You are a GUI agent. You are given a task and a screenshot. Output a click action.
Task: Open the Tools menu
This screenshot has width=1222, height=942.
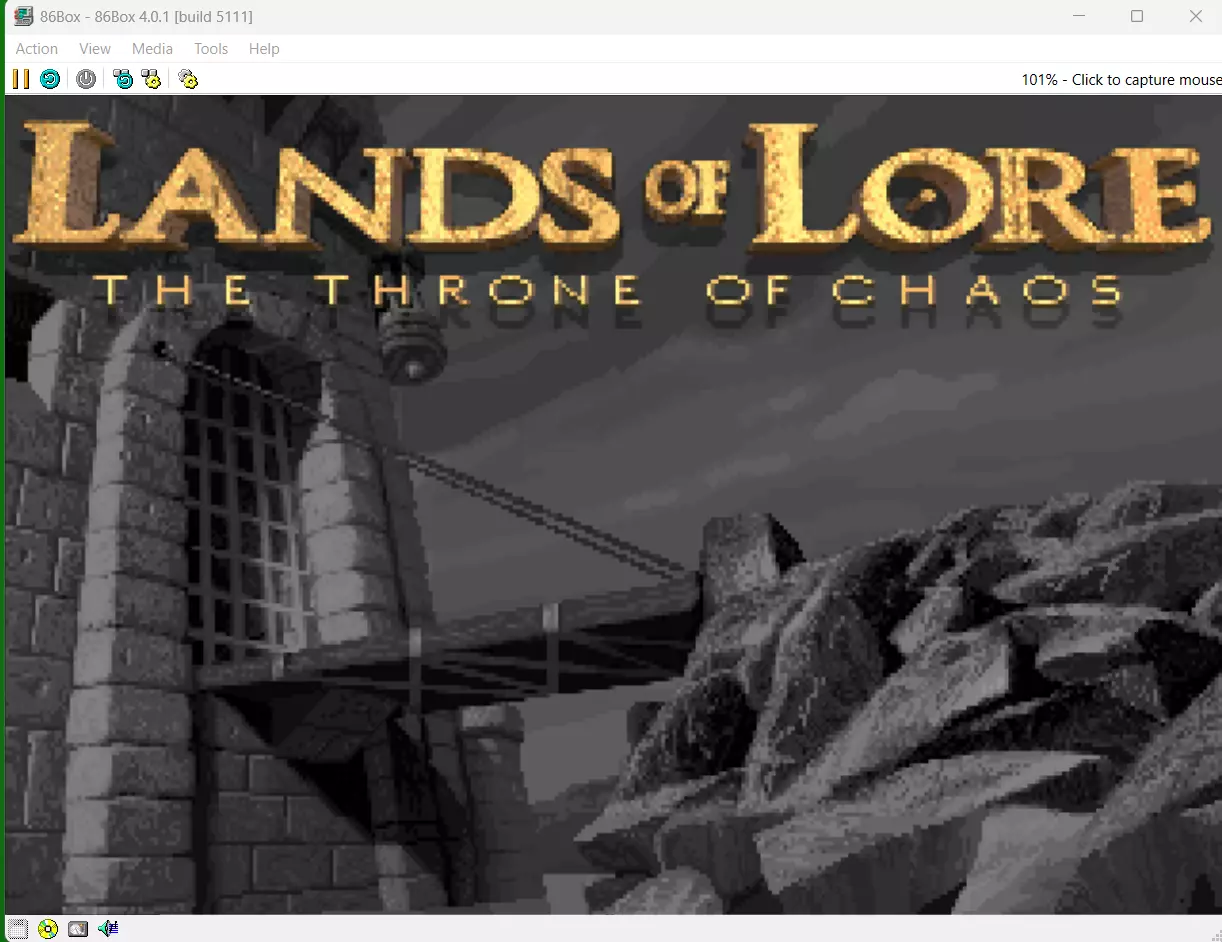(x=211, y=48)
